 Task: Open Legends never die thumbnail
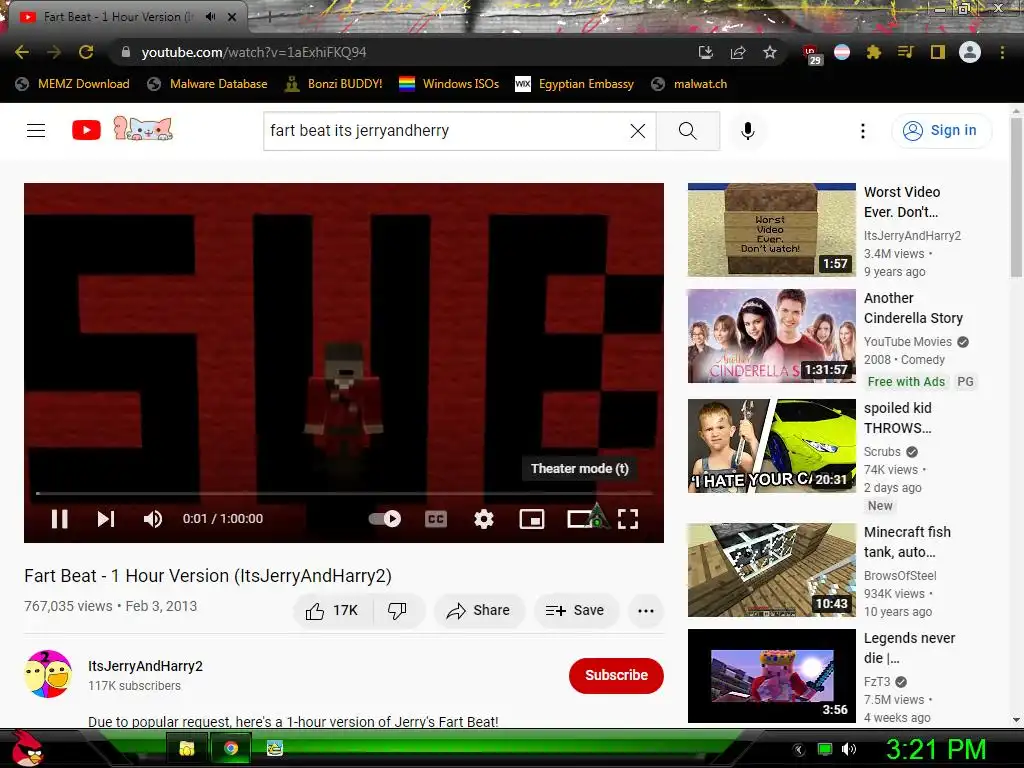771,675
